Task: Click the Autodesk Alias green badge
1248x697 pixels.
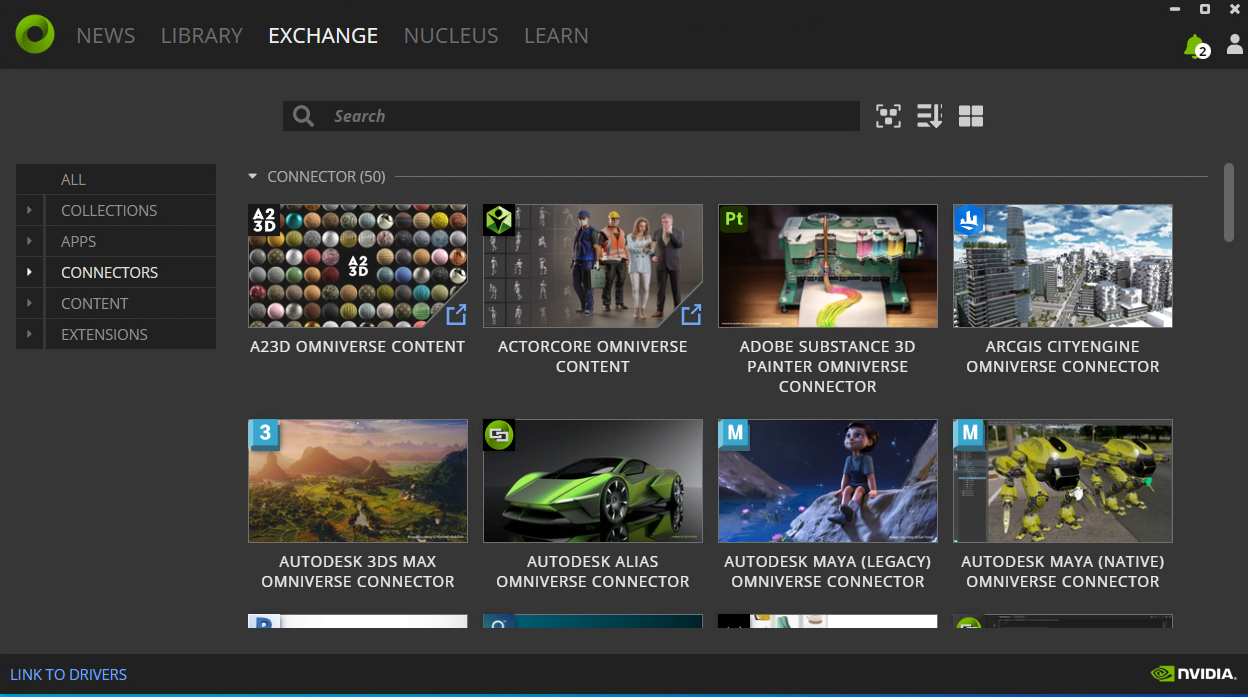Action: point(499,435)
